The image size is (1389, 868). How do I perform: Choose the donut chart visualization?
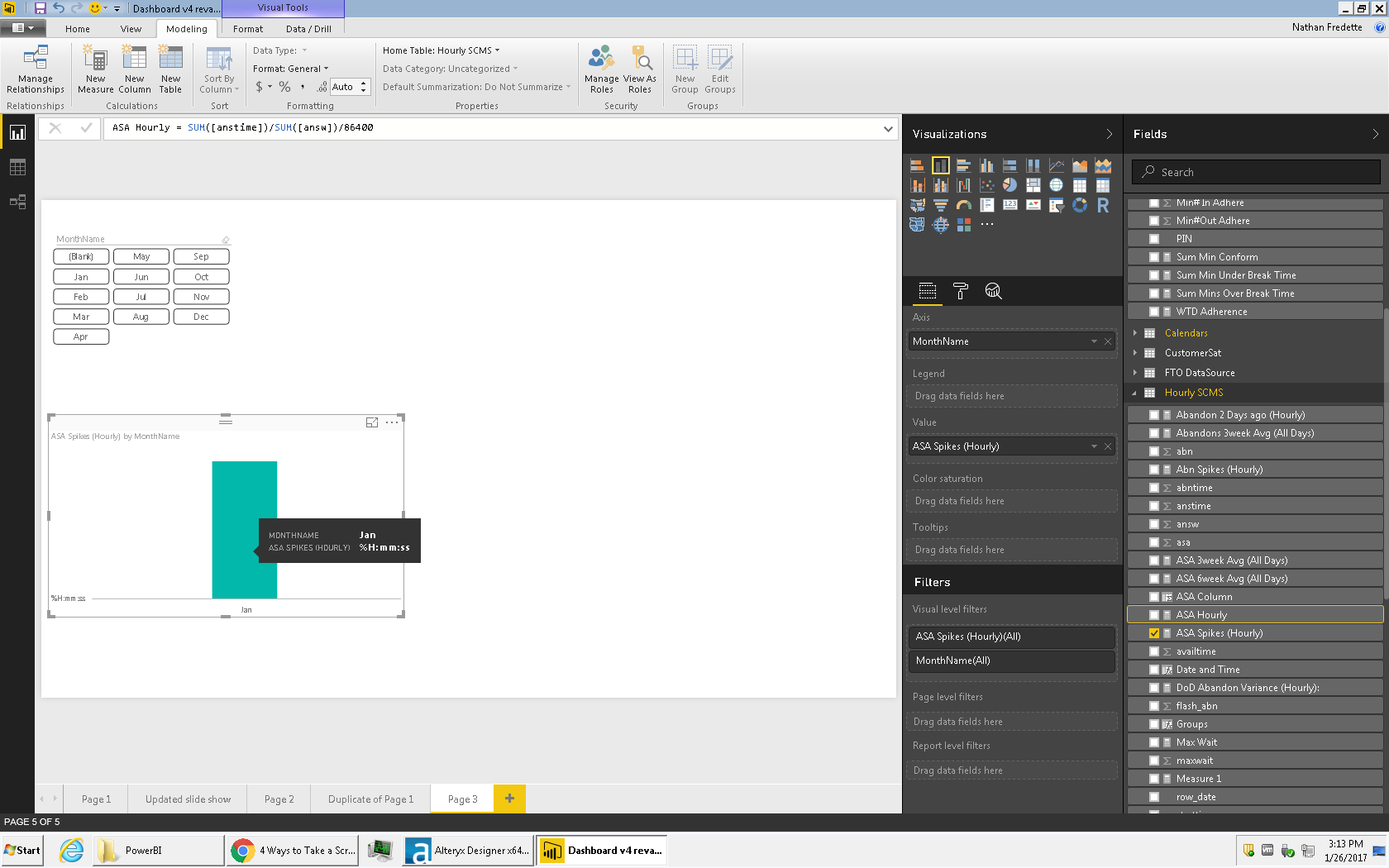(1080, 205)
